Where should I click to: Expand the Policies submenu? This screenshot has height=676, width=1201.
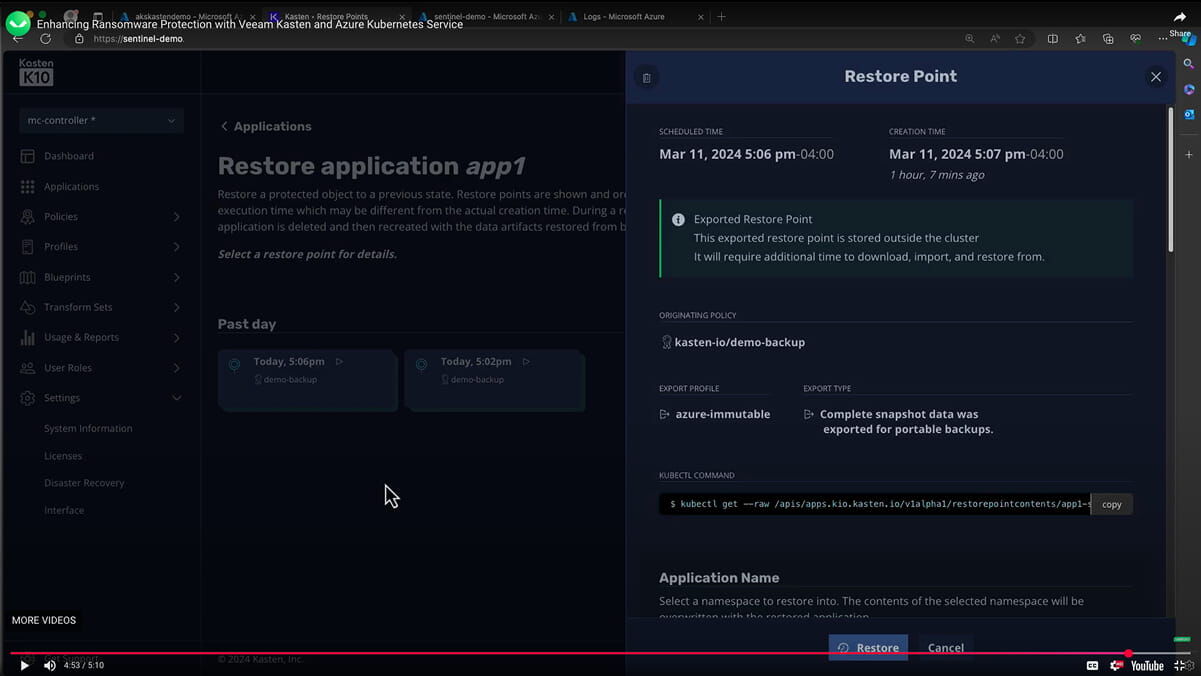click(177, 217)
